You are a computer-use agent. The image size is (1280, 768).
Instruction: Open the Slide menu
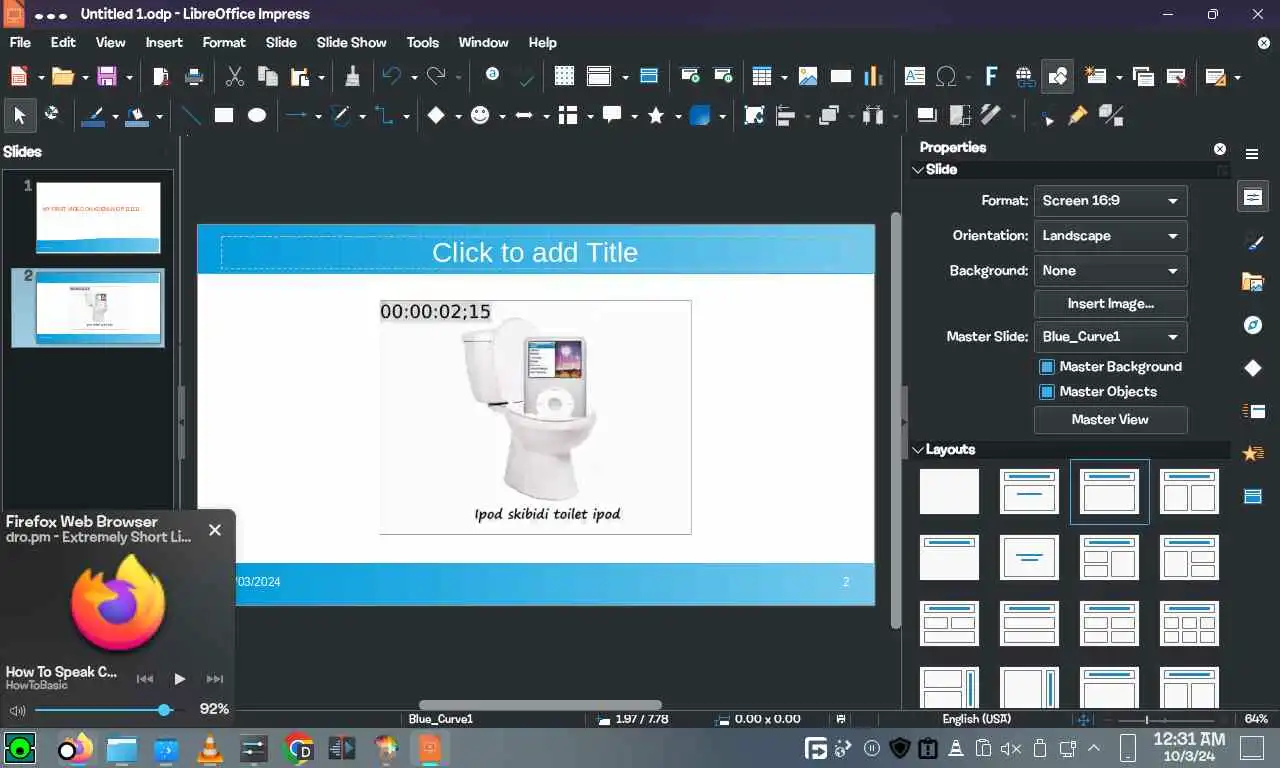281,43
